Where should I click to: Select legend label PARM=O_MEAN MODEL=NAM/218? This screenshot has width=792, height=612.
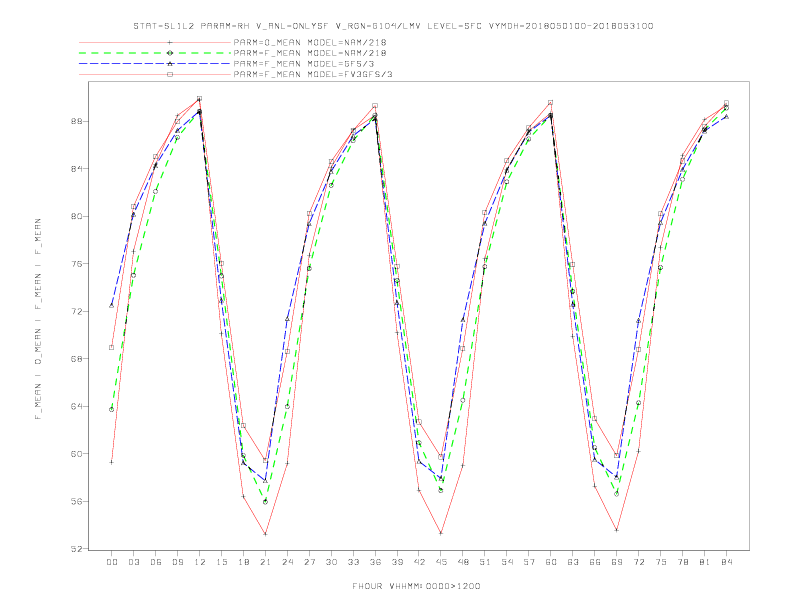pos(310,42)
